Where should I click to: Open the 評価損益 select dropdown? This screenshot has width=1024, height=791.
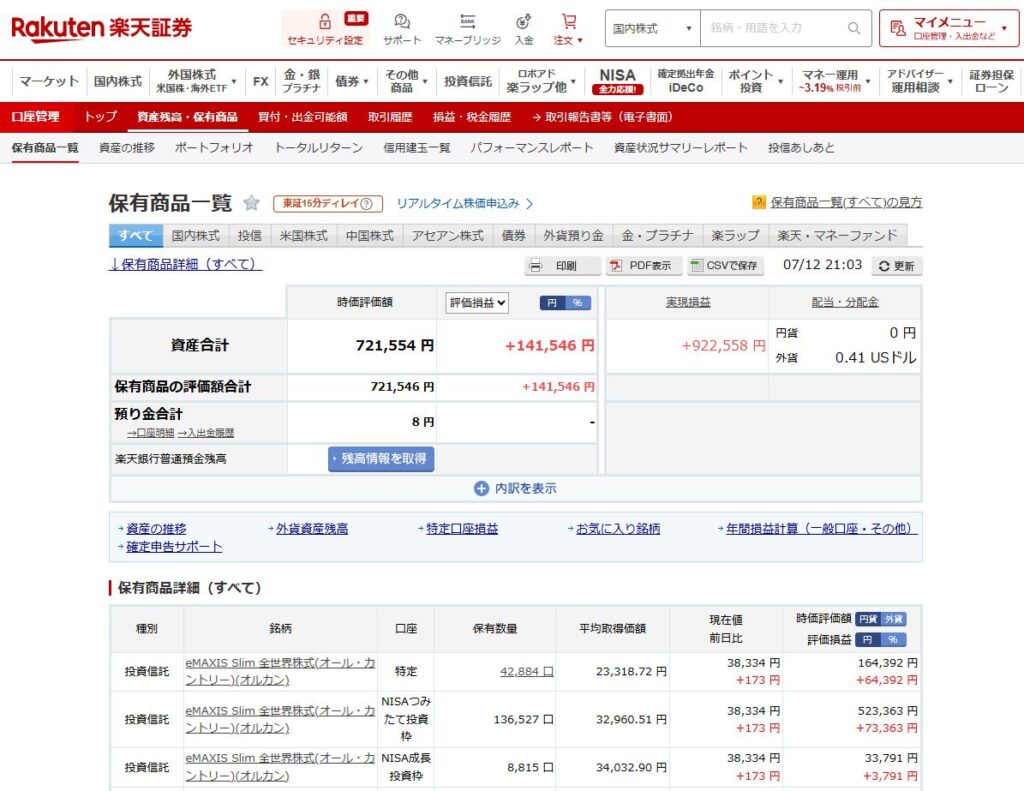coord(477,303)
